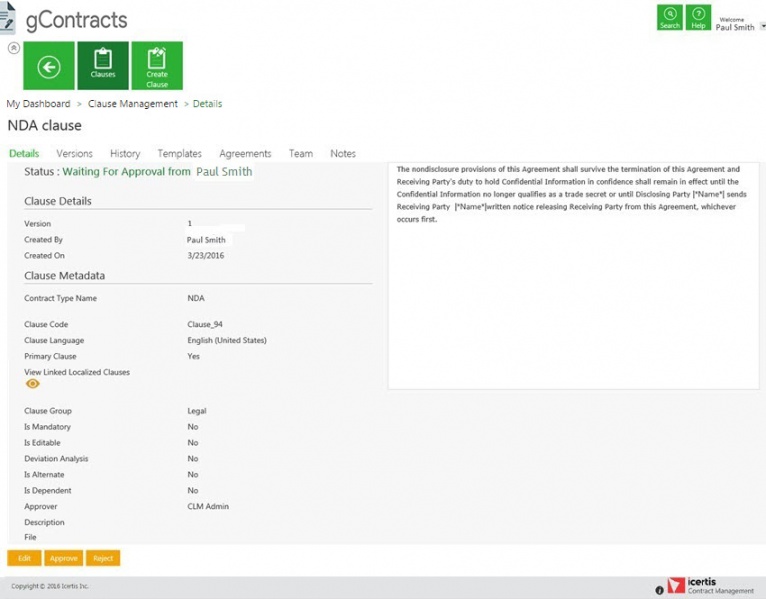
Task: Select the Details tab
Action: pos(24,153)
